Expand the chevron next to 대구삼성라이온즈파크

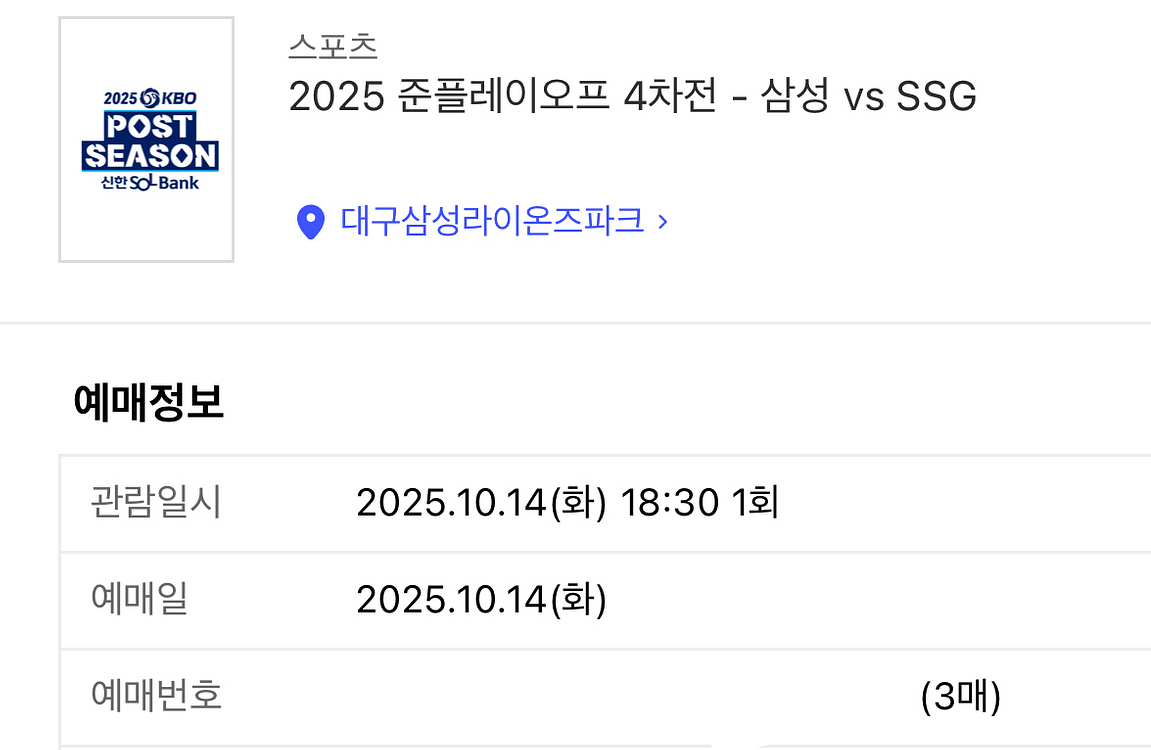(662, 222)
